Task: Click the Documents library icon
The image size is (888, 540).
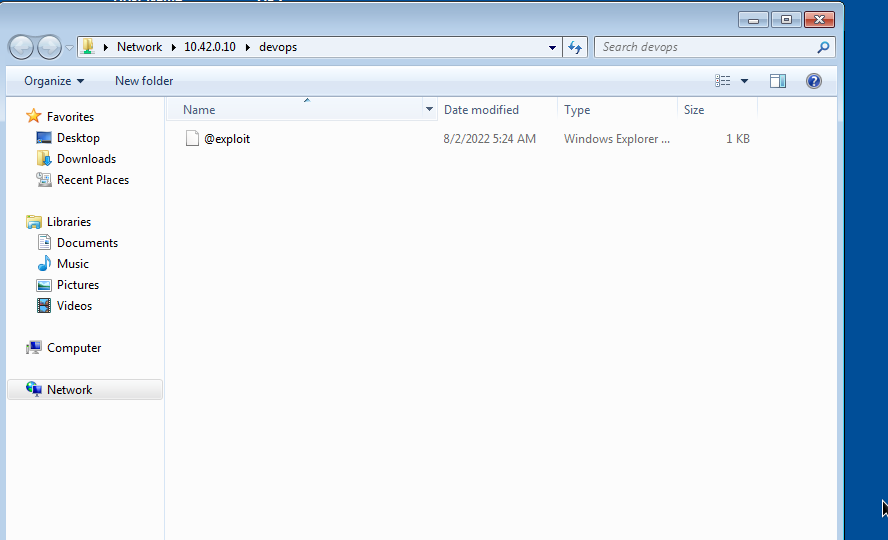Action: coord(44,242)
